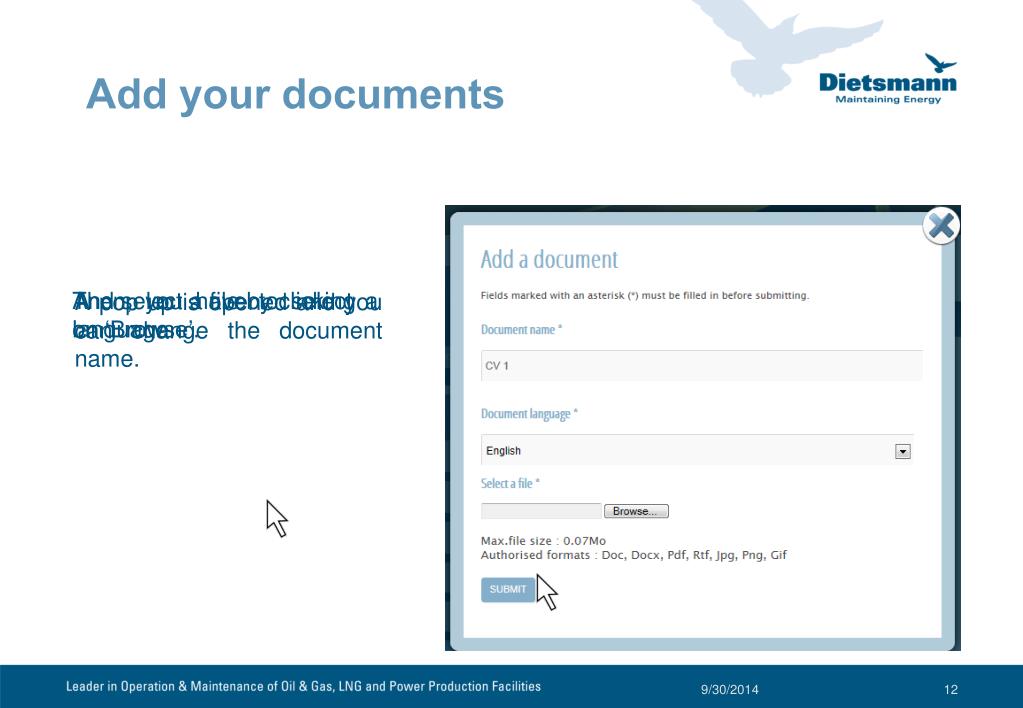
Task: Click the 'Add your documents' slide title
Action: (295, 94)
